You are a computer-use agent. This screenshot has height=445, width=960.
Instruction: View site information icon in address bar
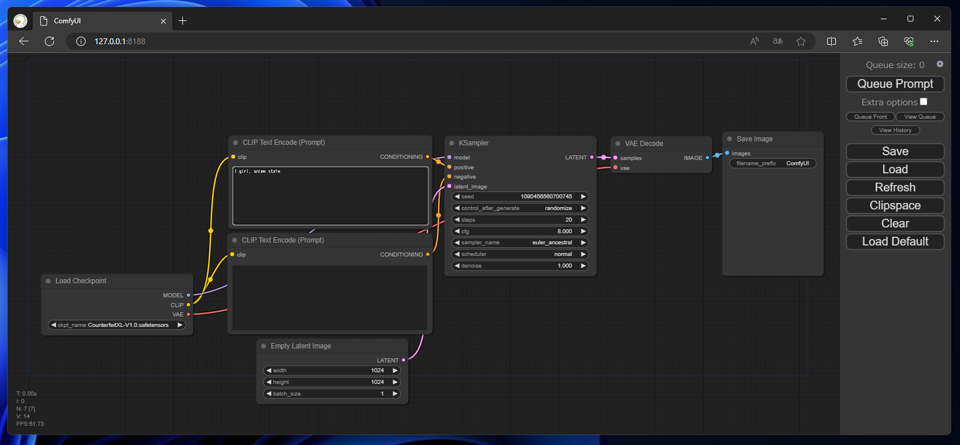(x=80, y=41)
